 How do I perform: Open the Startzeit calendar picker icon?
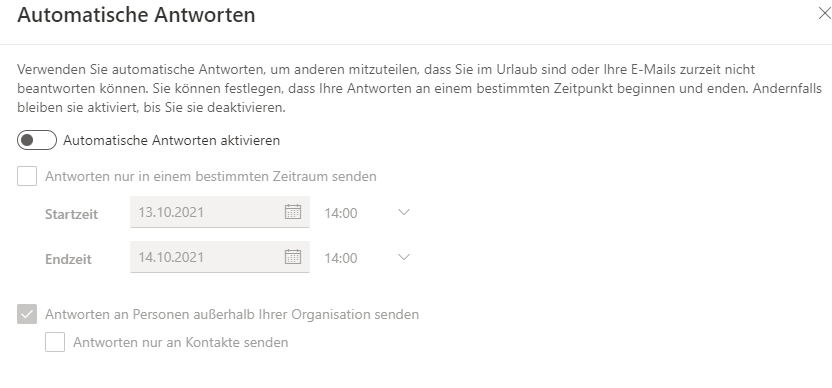point(293,212)
